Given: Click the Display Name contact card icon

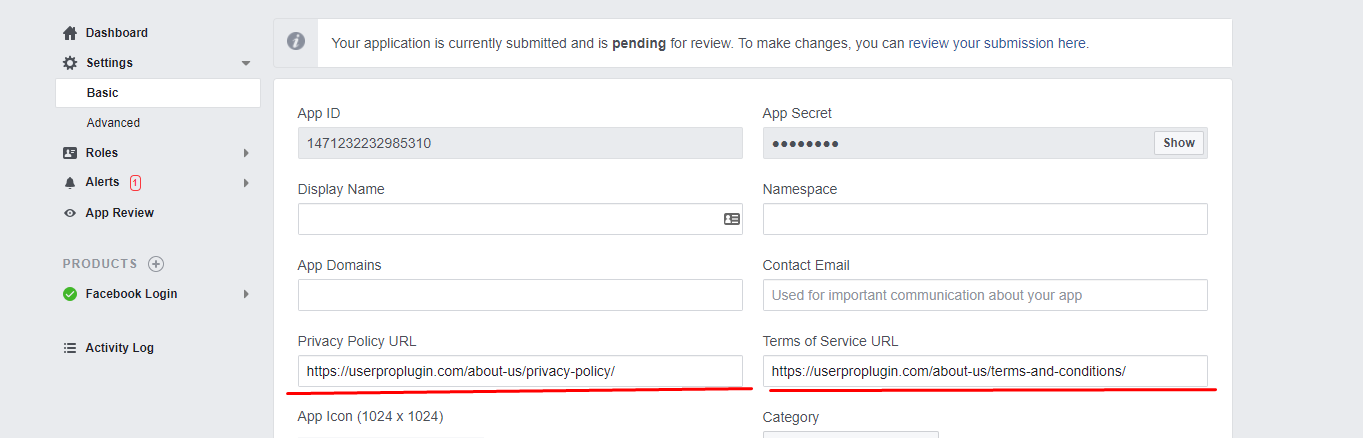Looking at the screenshot, I should coord(732,219).
